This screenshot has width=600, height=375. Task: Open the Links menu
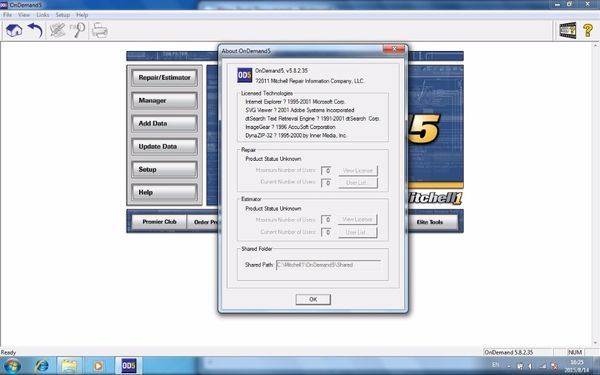click(43, 15)
